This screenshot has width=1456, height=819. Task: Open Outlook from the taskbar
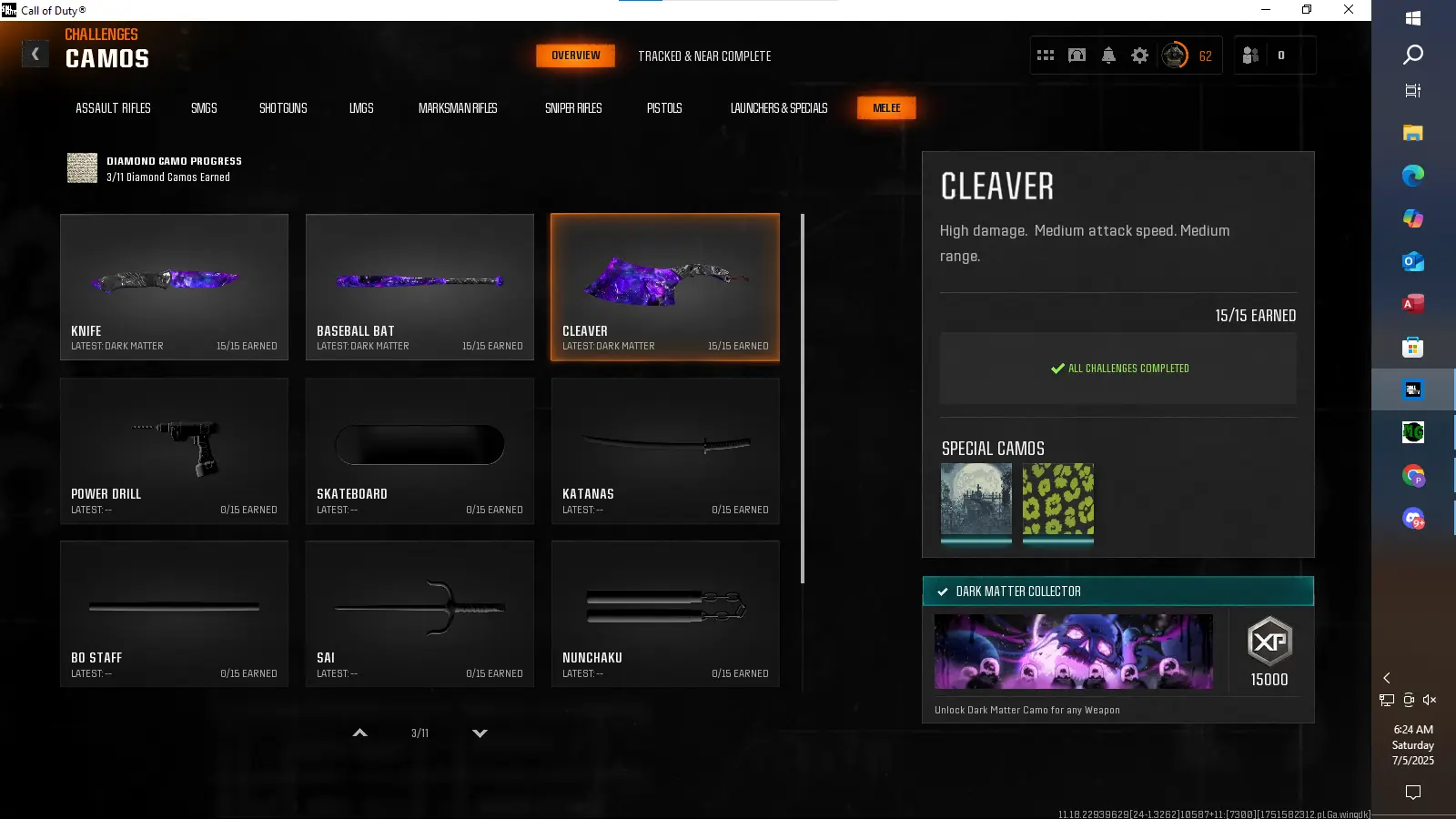point(1413,261)
